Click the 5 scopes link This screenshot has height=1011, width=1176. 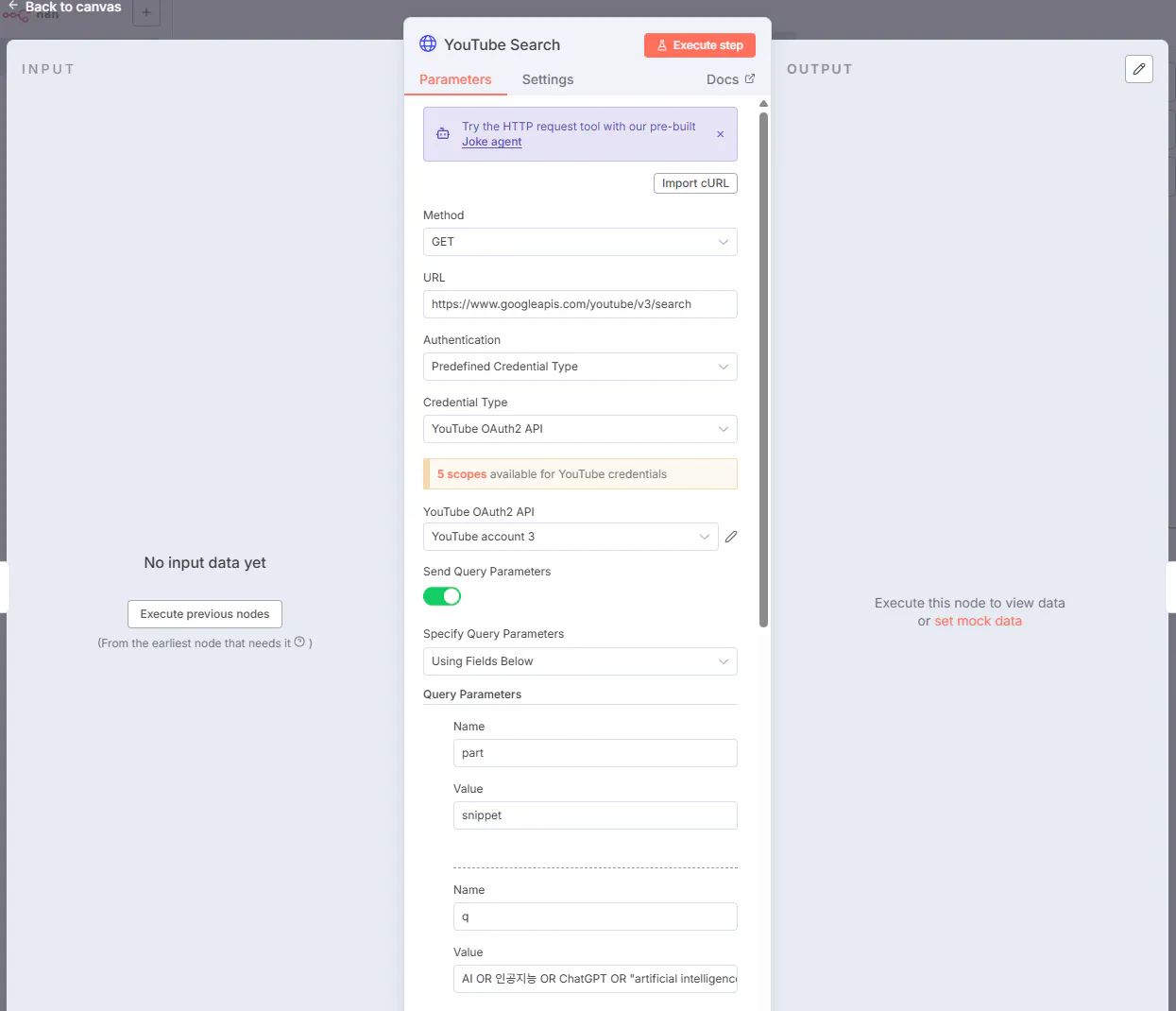(462, 474)
